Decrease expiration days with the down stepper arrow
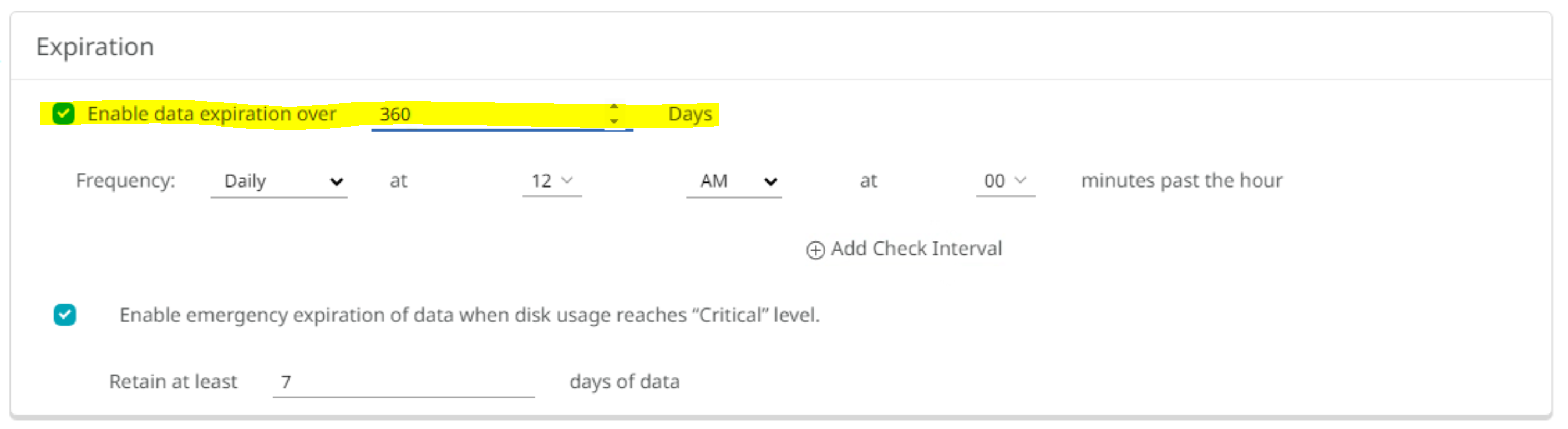Screen dimensions: 1568x429 [614, 122]
